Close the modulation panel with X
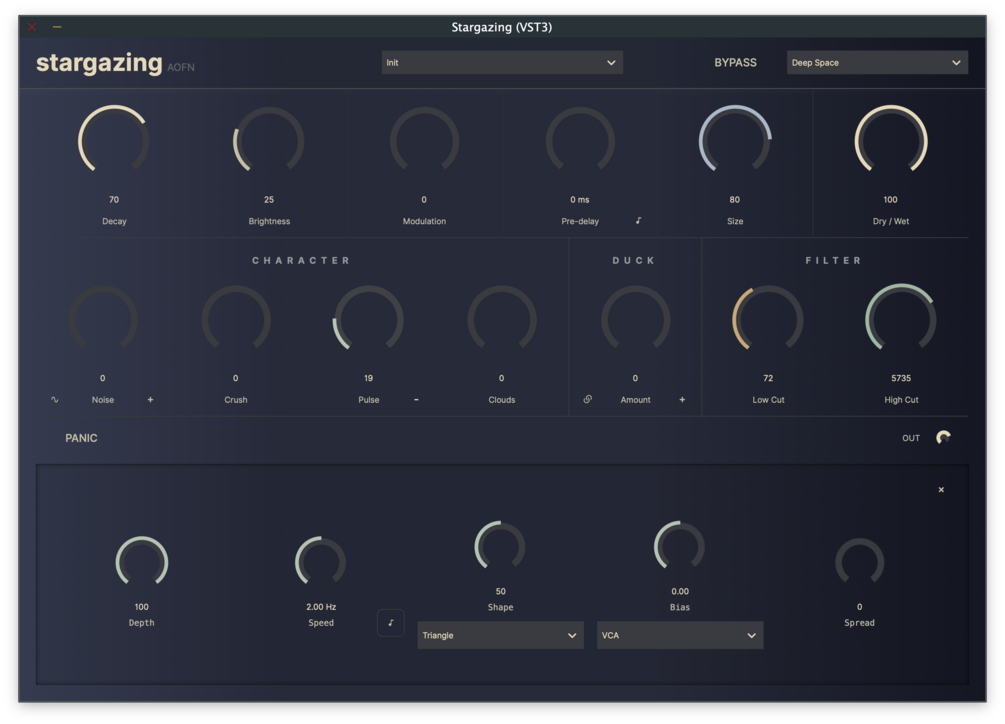 click(x=941, y=490)
